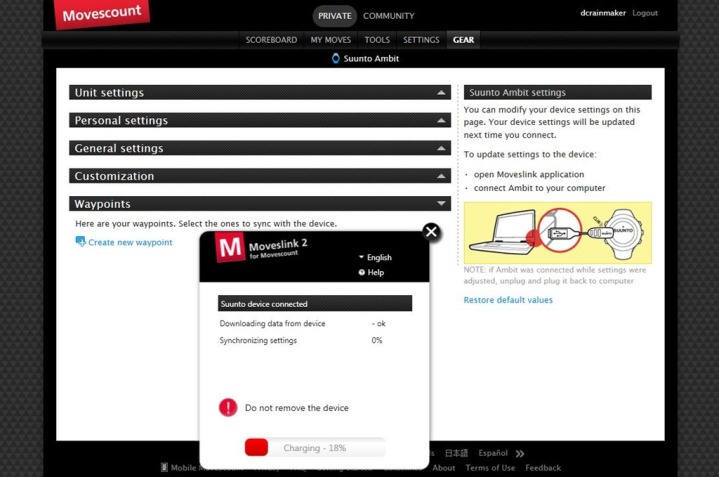The width and height of the screenshot is (719, 477).
Task: Switch to the COMMUNITY tab
Action: point(389,16)
